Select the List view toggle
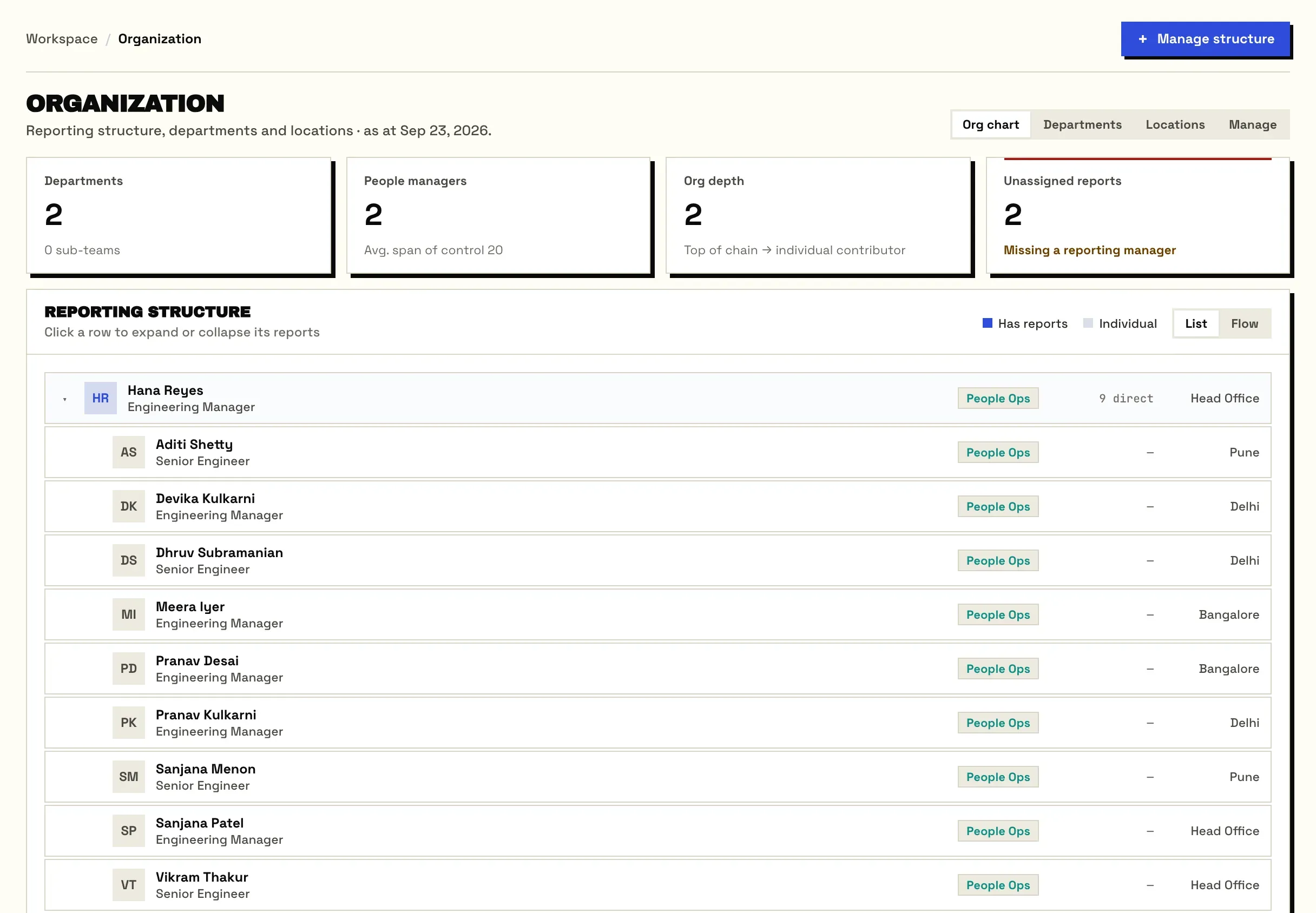1316x913 pixels. click(1196, 324)
